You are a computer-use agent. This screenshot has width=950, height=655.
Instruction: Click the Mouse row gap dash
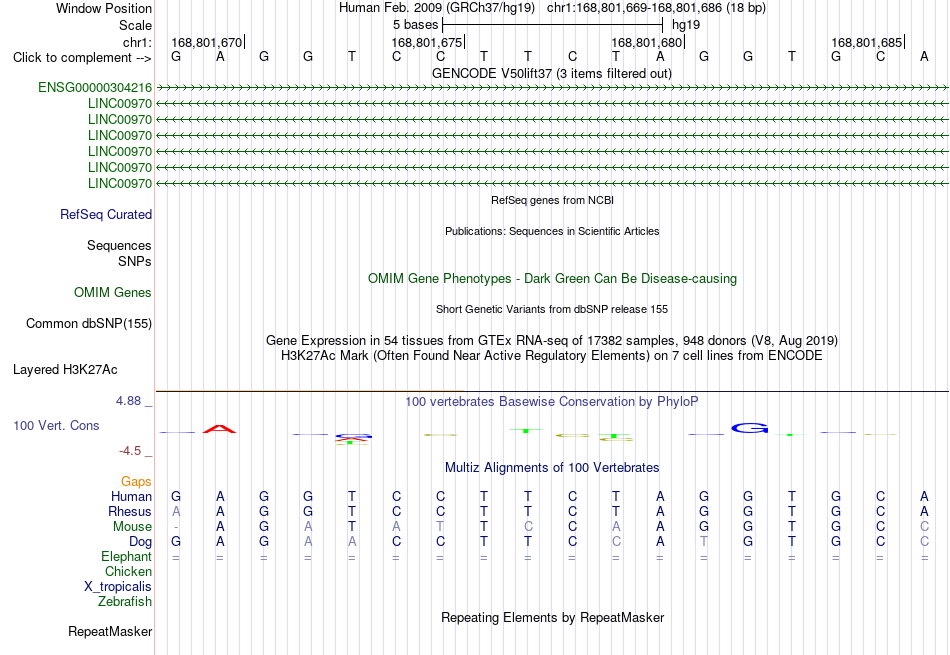coord(176,527)
